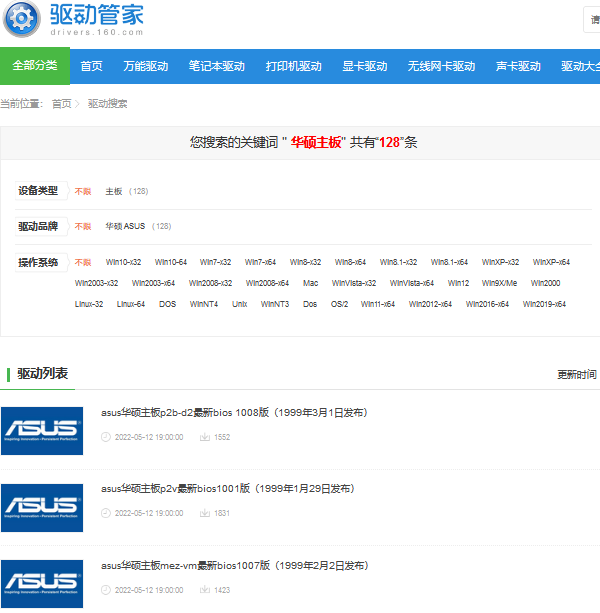Click the clock icon under p2b-d2 driver
This screenshot has width=600, height=613.
click(x=106, y=437)
